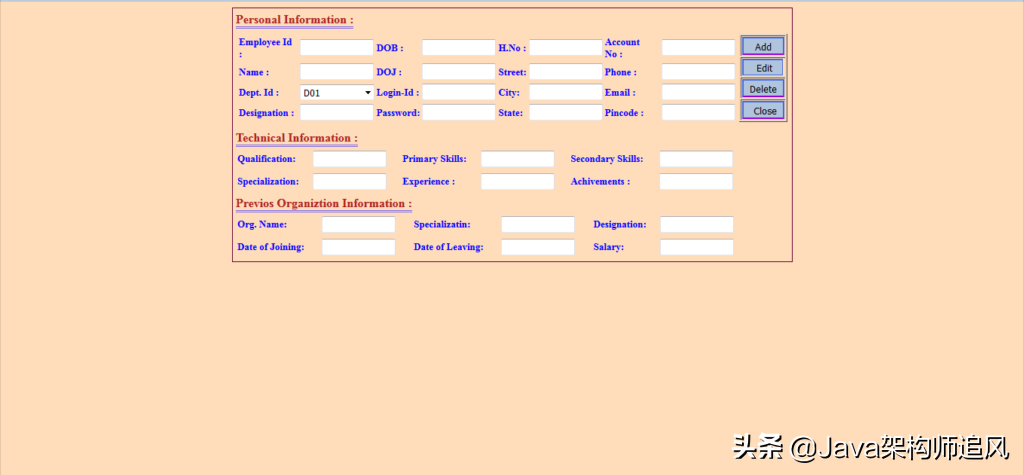Click the Previos Organiztion Information heading

(x=324, y=203)
